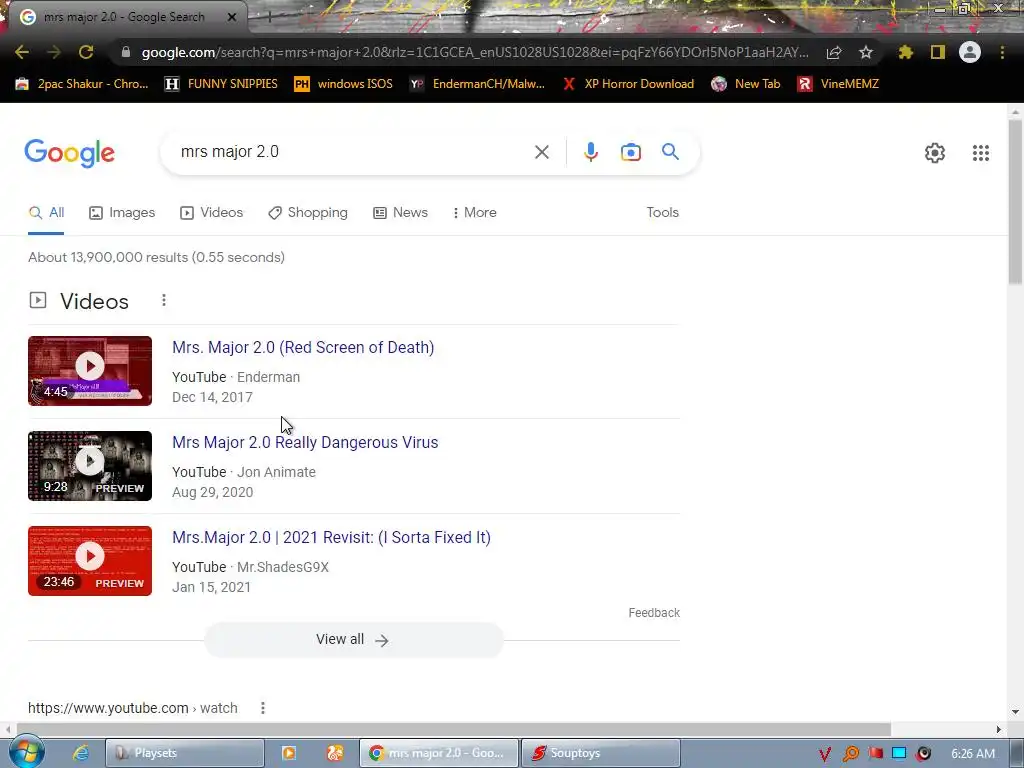Viewport: 1024px width, 768px height.
Task: Open the Google apps grid
Action: [981, 153]
